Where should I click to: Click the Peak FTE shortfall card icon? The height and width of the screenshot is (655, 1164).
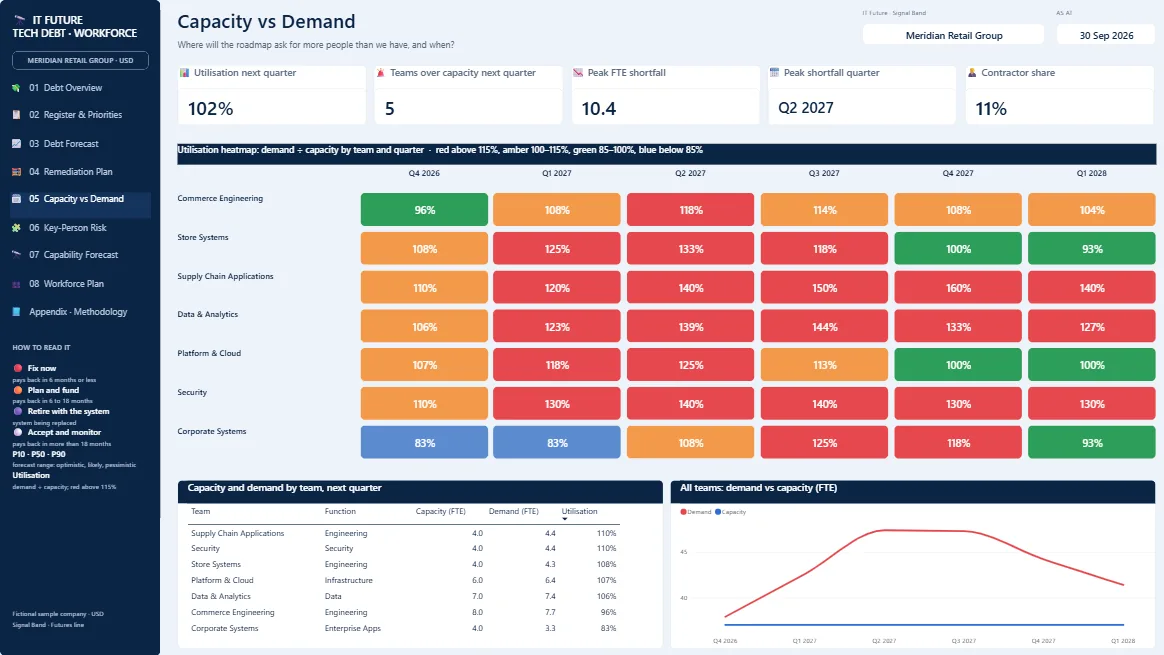[x=578, y=73]
